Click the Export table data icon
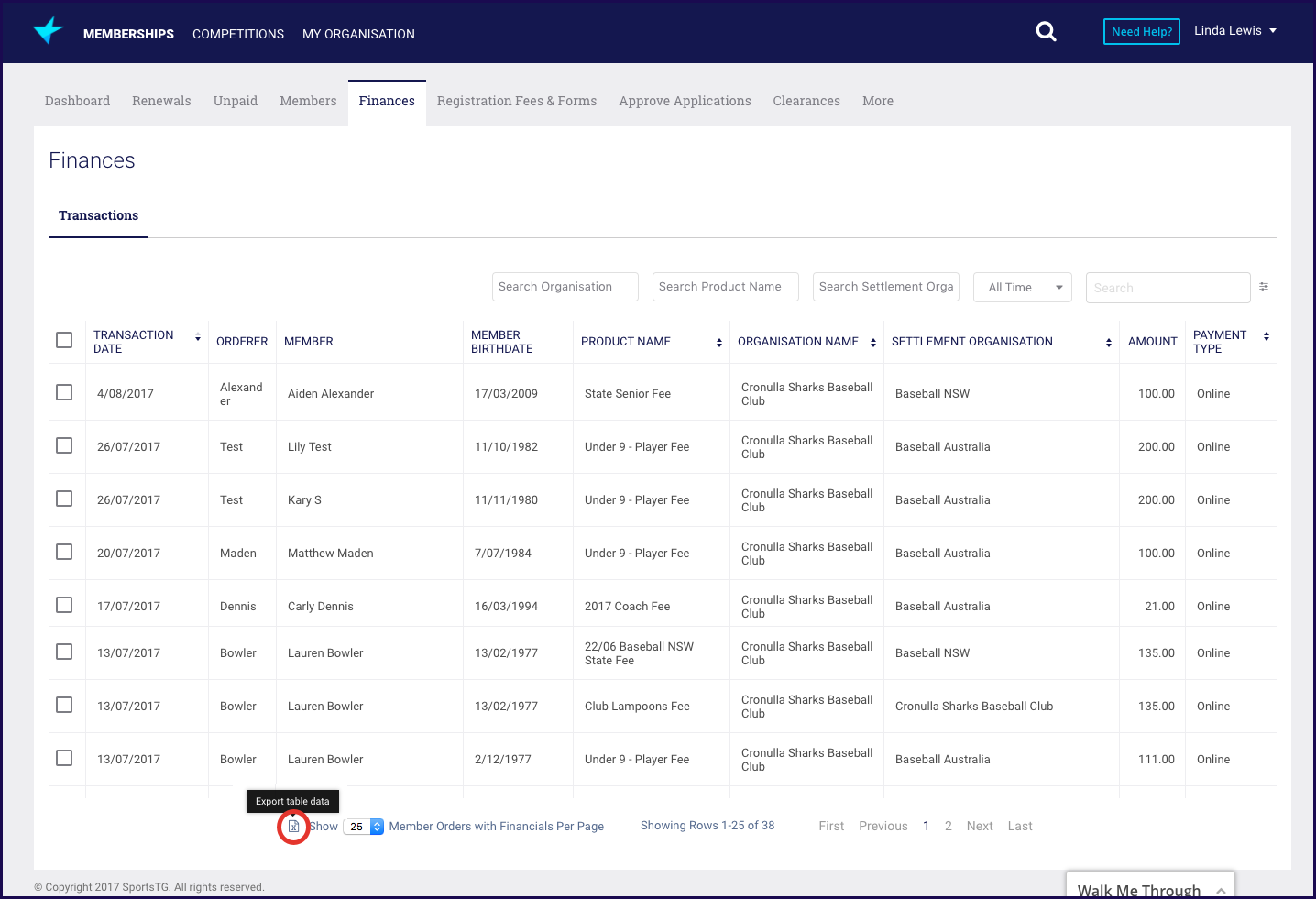 coord(293,827)
